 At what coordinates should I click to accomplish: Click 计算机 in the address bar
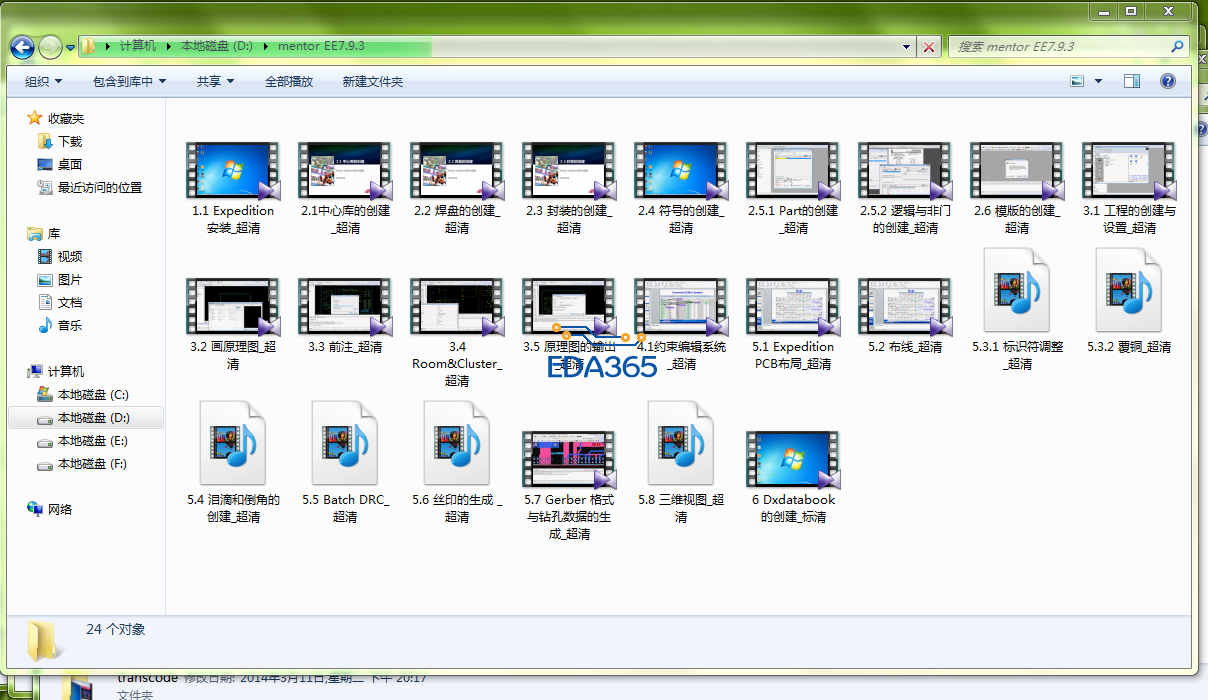[138, 46]
